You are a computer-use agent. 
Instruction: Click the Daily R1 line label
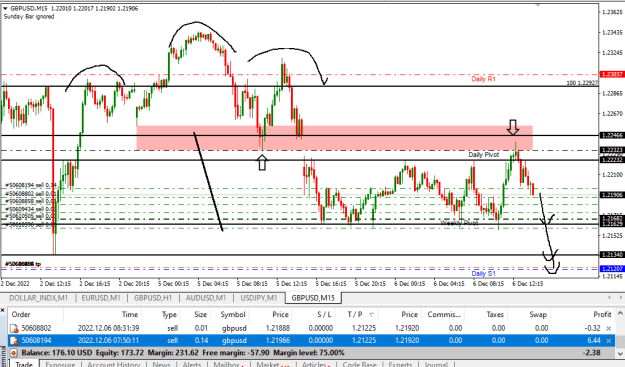pyautogui.click(x=483, y=79)
